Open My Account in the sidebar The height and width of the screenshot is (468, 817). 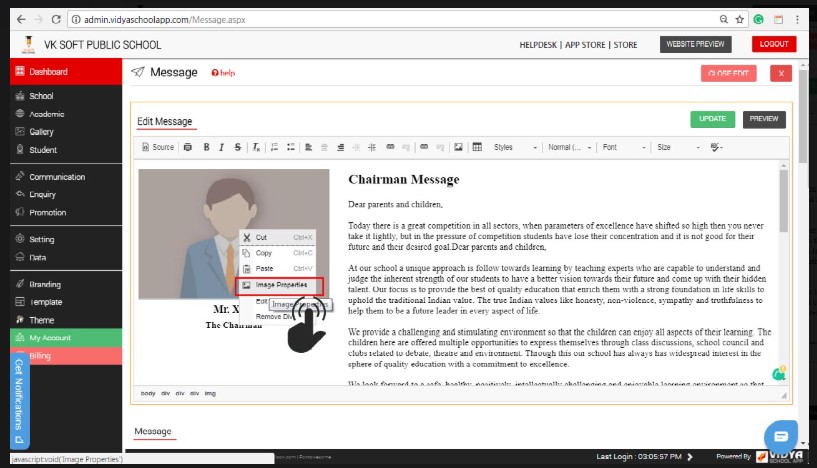coord(66,338)
